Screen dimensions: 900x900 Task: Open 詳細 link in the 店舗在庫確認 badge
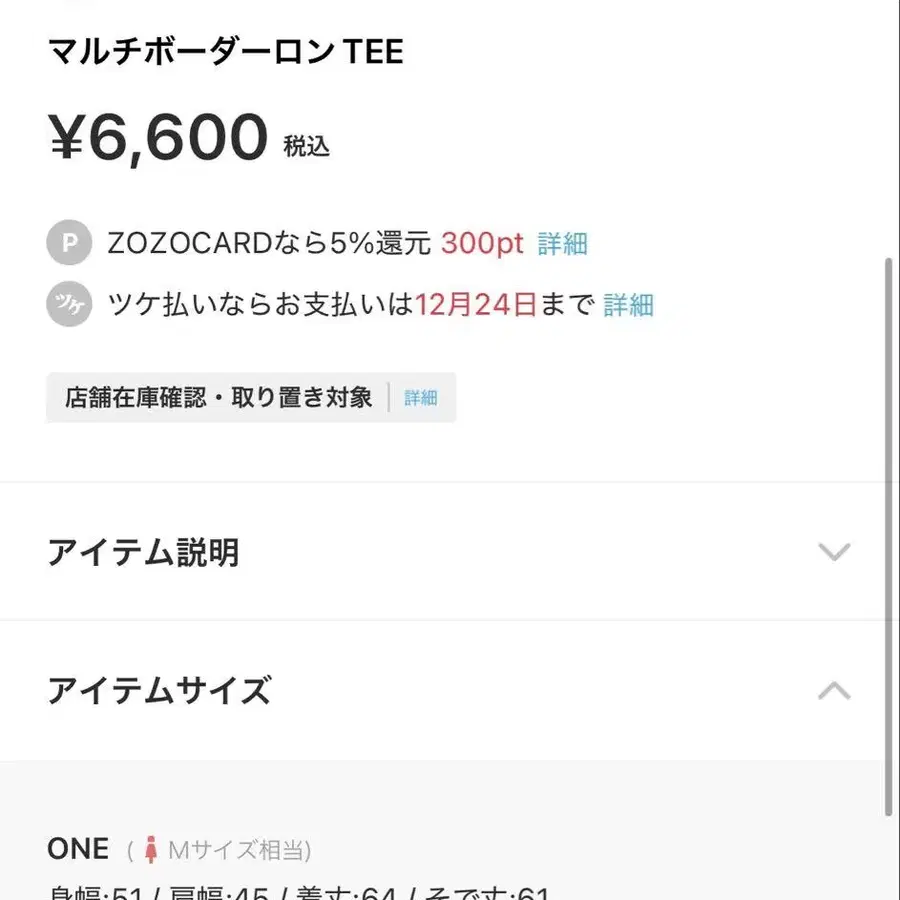[421, 398]
